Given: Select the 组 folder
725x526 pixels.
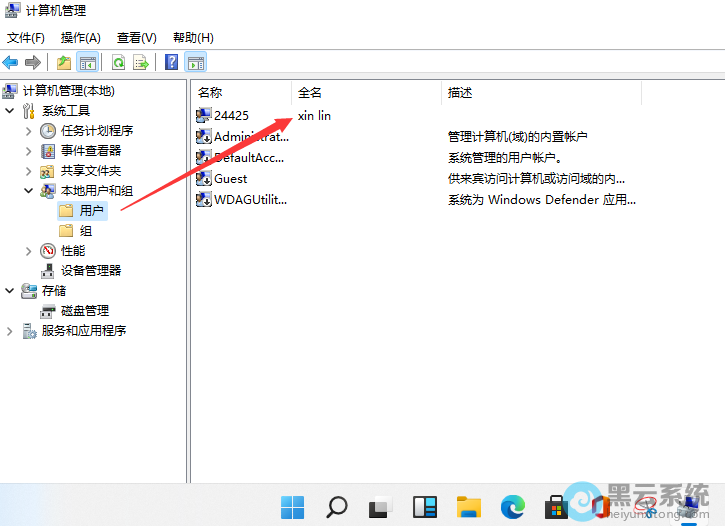Looking at the screenshot, I should [x=86, y=231].
